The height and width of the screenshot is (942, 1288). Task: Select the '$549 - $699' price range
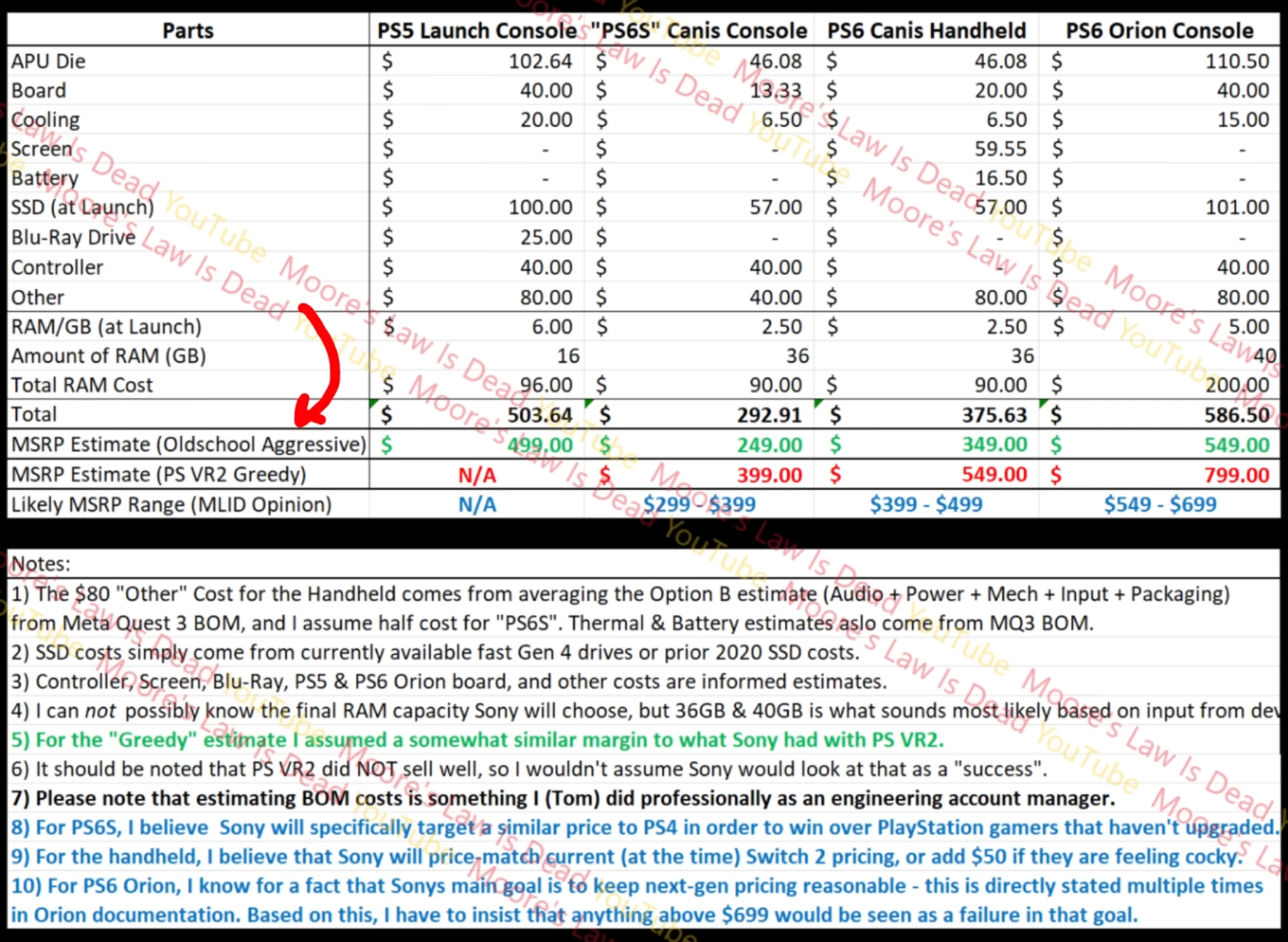pyautogui.click(x=1159, y=504)
